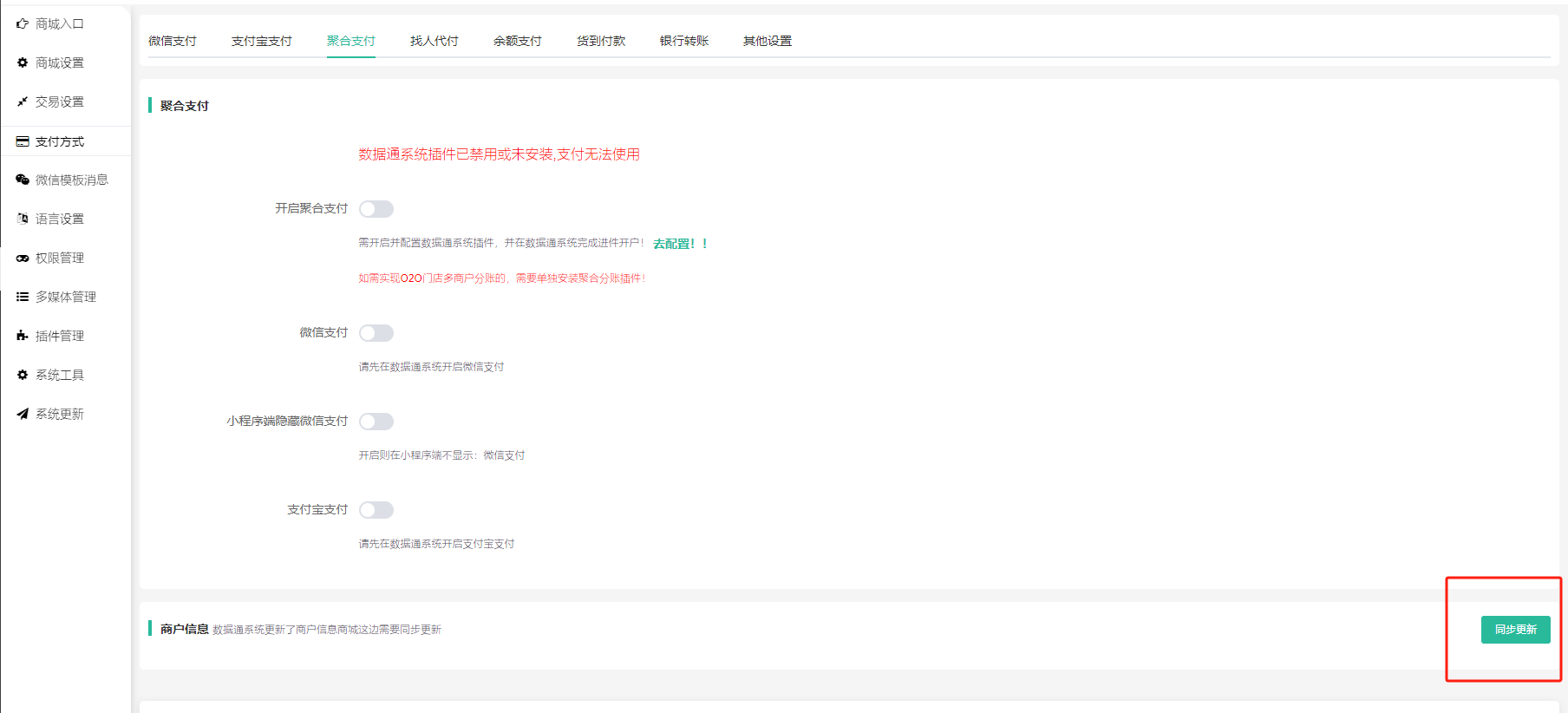Open 权限管理 in the sidebar menu
The image size is (1568, 713).
click(59, 258)
